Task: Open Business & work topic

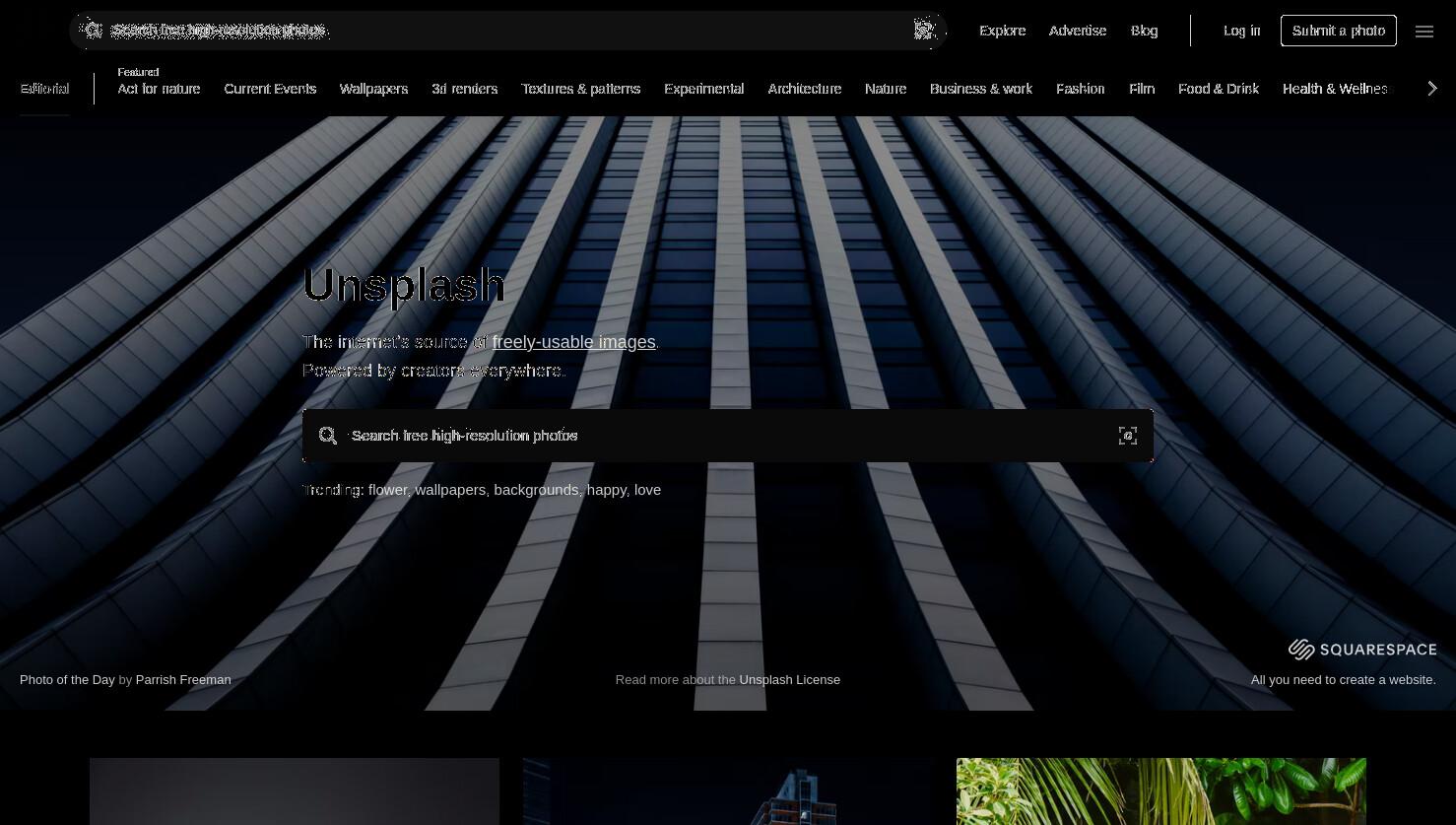Action: tap(980, 89)
